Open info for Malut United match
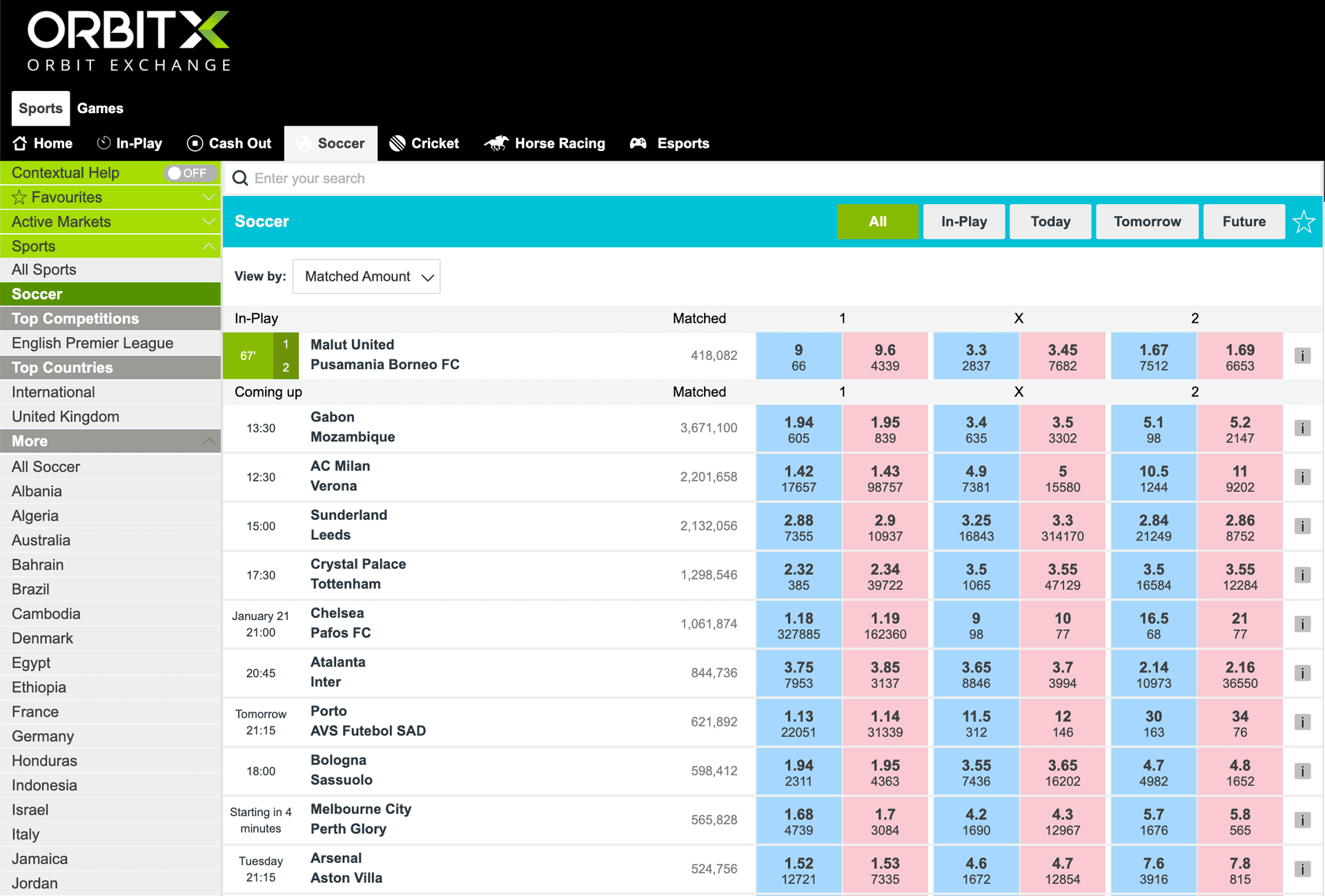 click(x=1302, y=355)
